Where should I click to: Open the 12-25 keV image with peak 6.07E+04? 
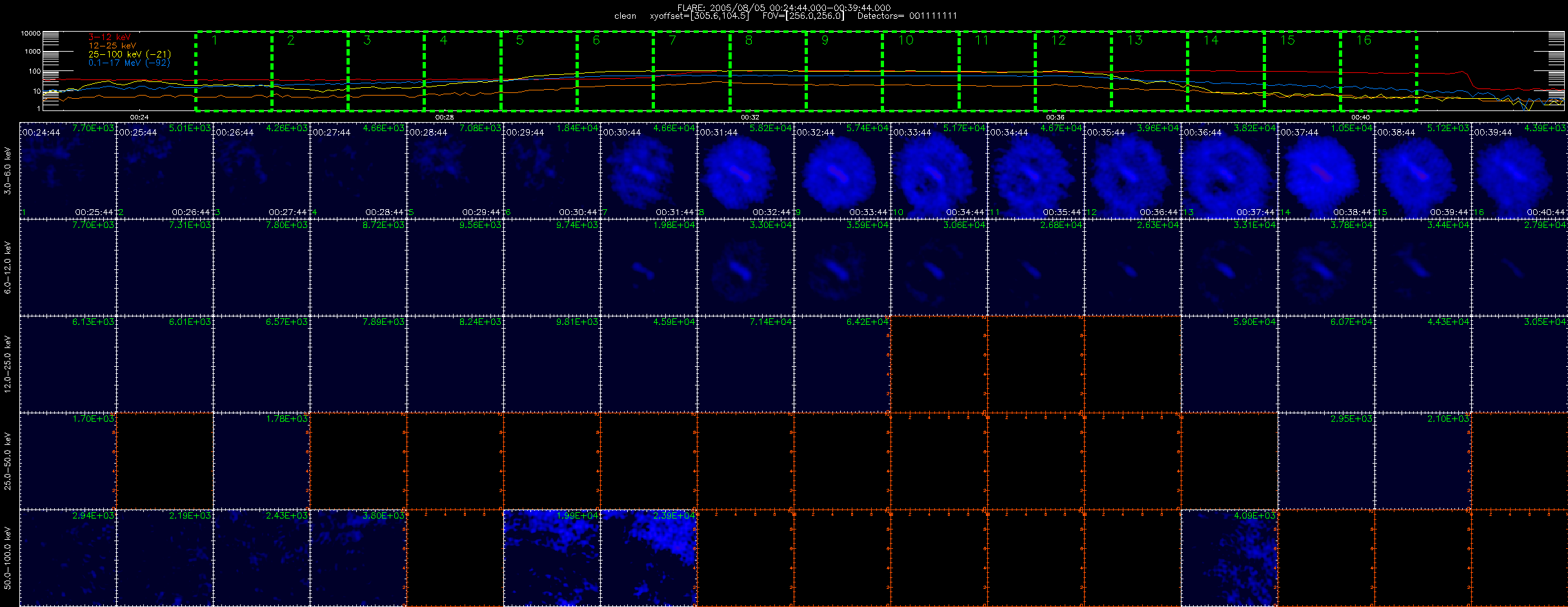click(x=1326, y=364)
